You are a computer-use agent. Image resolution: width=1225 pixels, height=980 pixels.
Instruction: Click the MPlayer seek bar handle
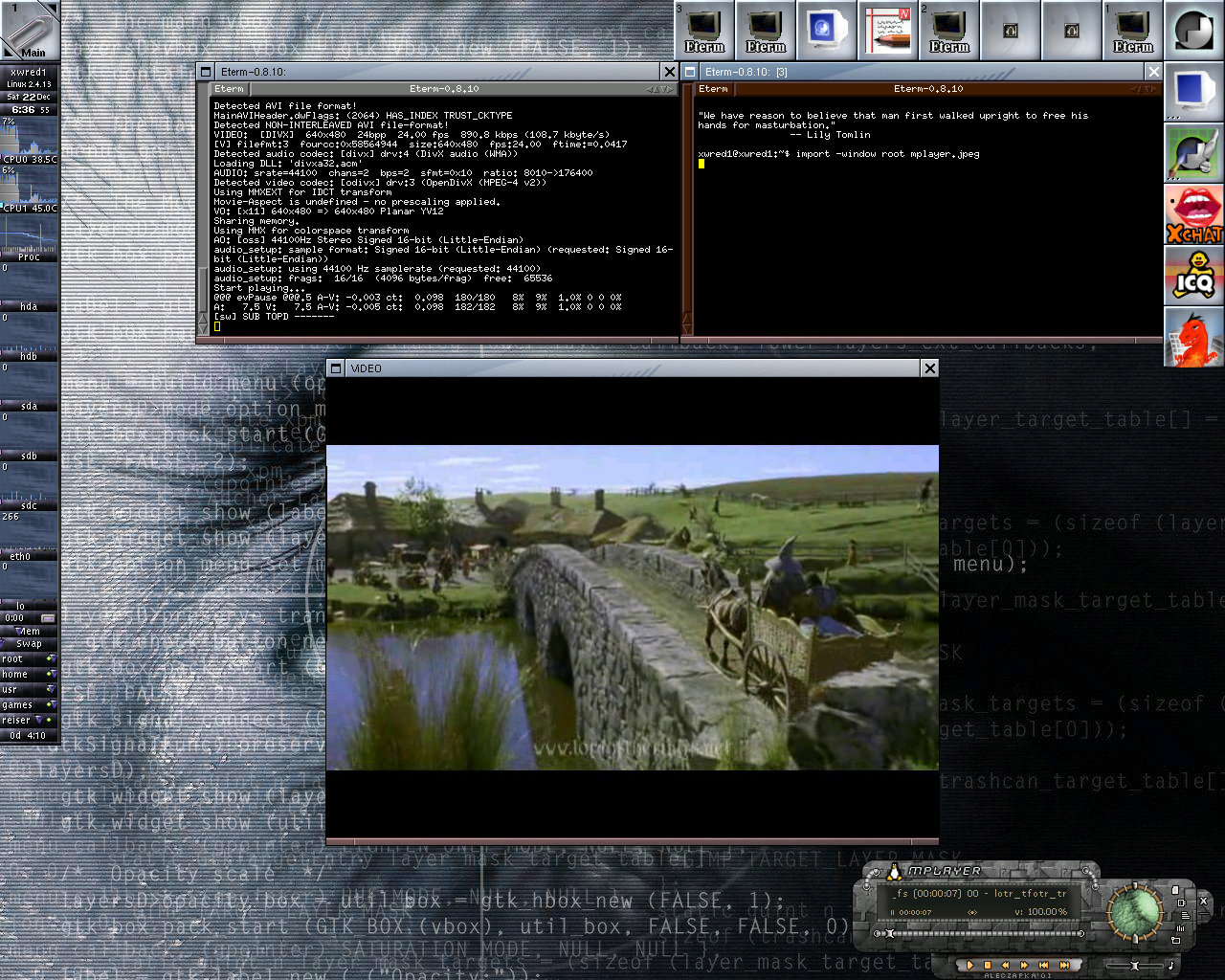tap(889, 933)
